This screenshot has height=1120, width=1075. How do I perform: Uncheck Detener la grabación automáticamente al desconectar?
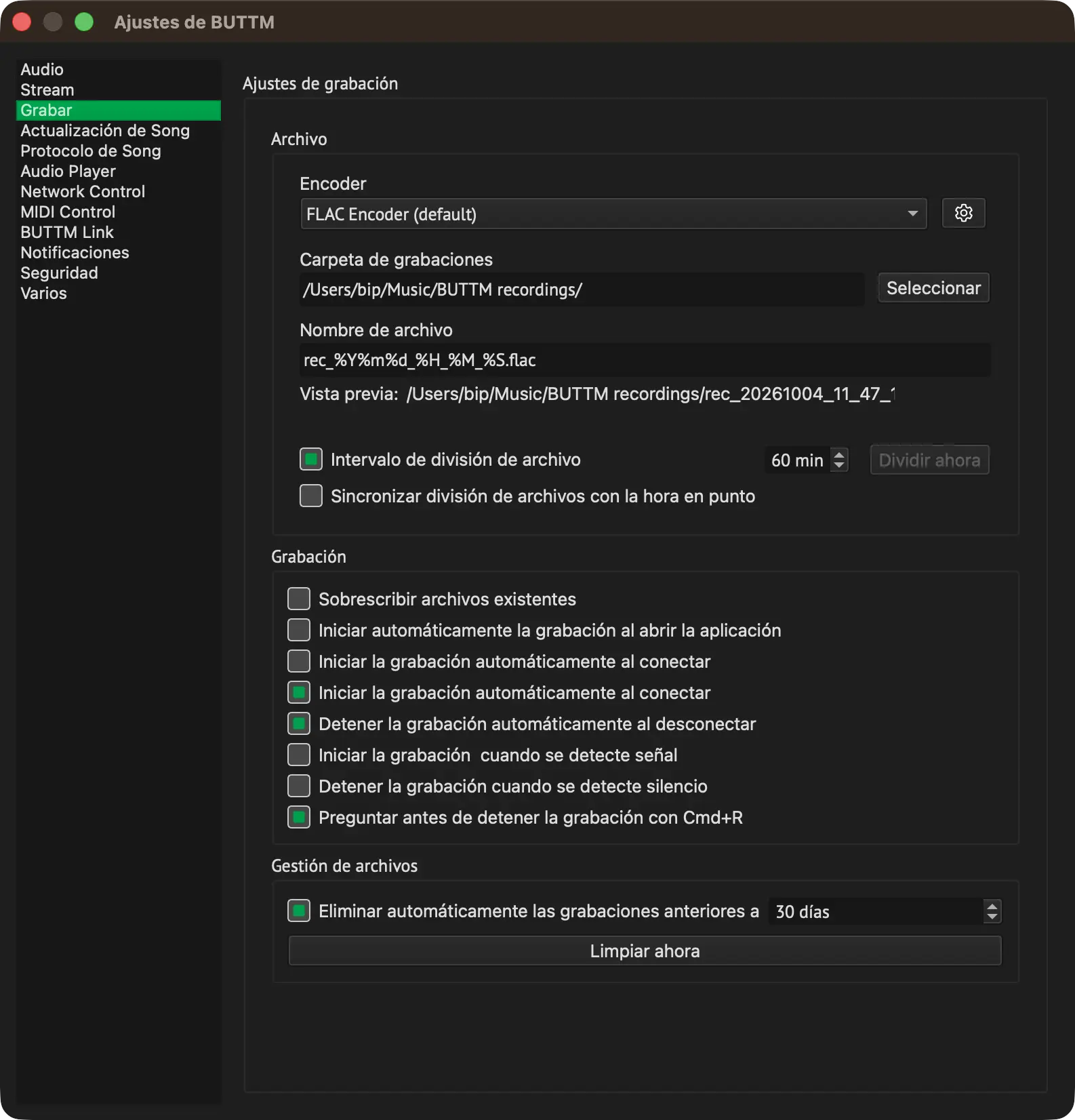point(299,724)
